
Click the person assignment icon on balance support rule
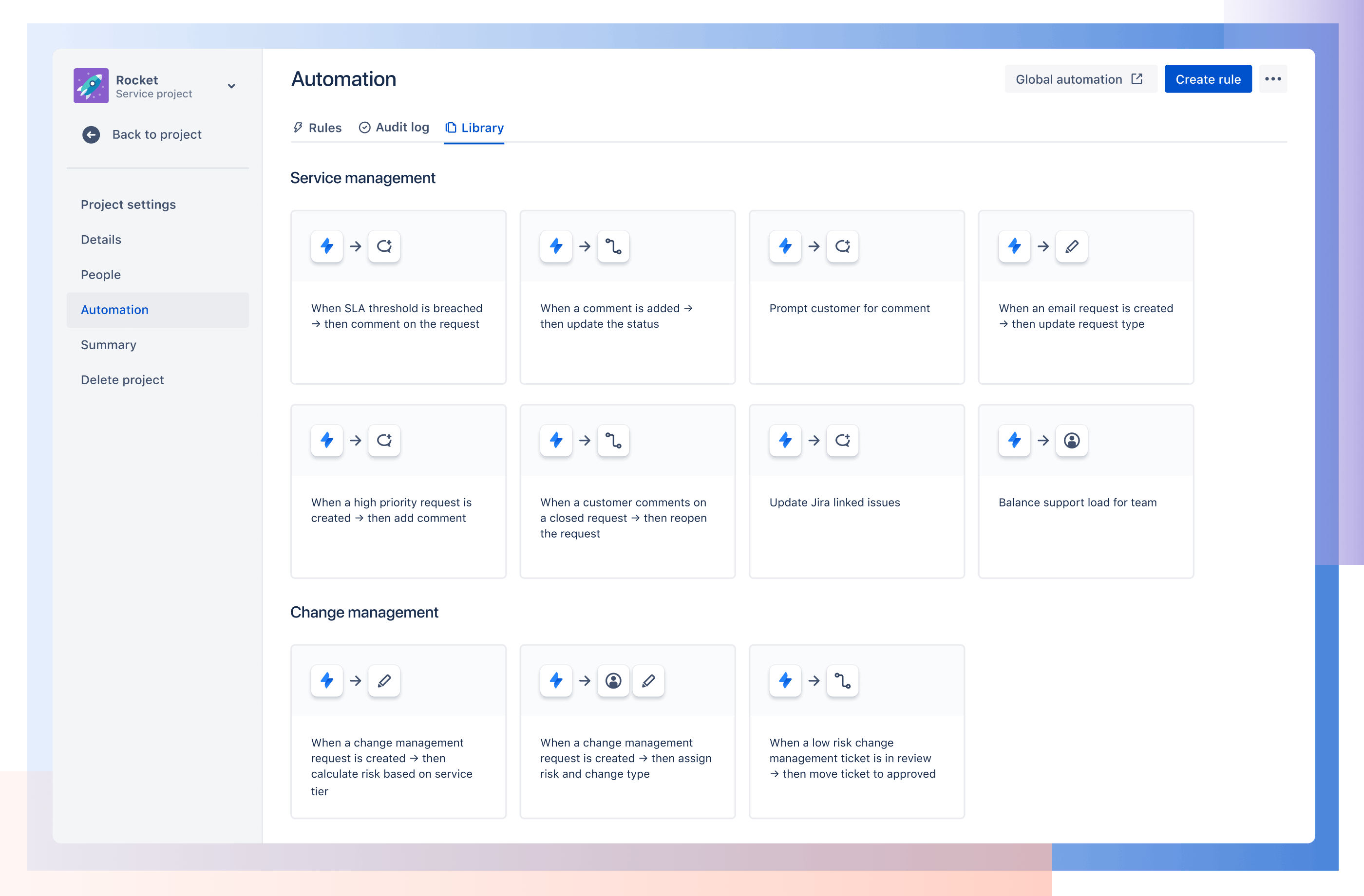[x=1071, y=440]
